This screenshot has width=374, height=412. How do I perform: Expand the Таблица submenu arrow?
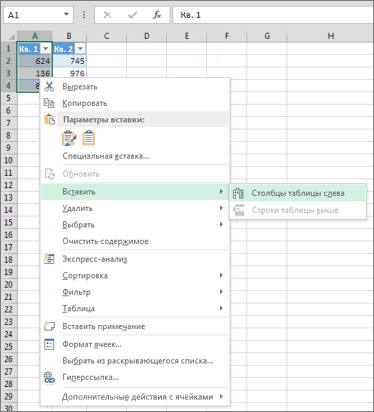click(221, 308)
